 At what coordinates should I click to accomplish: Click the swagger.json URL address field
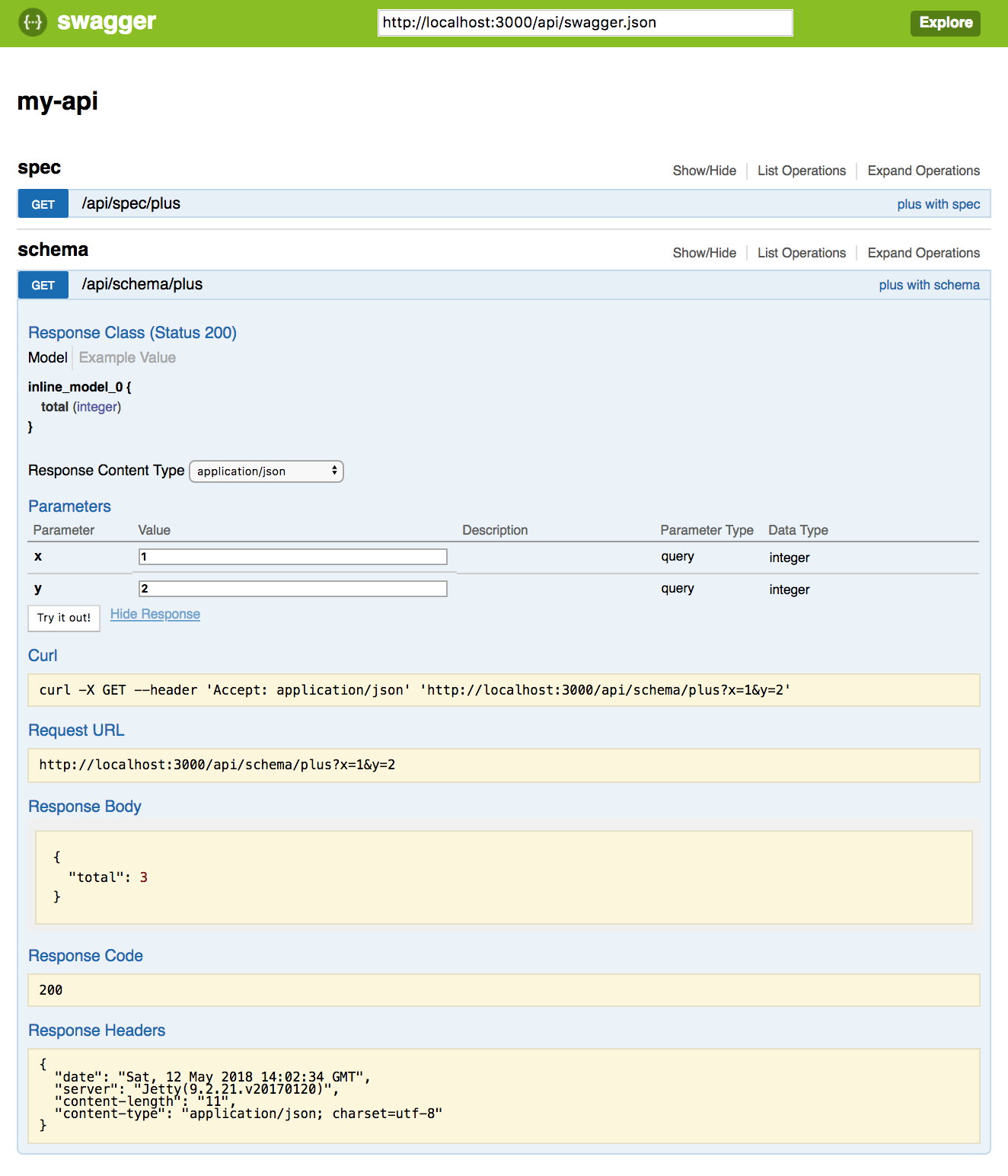[x=585, y=22]
